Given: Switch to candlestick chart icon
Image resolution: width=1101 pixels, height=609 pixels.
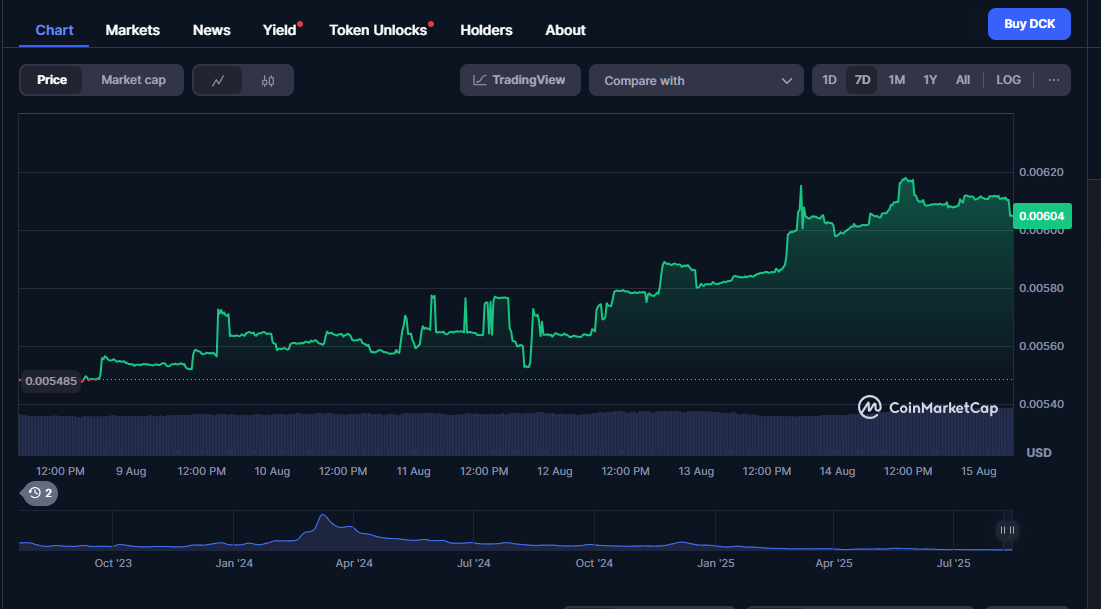Looking at the screenshot, I should [267, 80].
